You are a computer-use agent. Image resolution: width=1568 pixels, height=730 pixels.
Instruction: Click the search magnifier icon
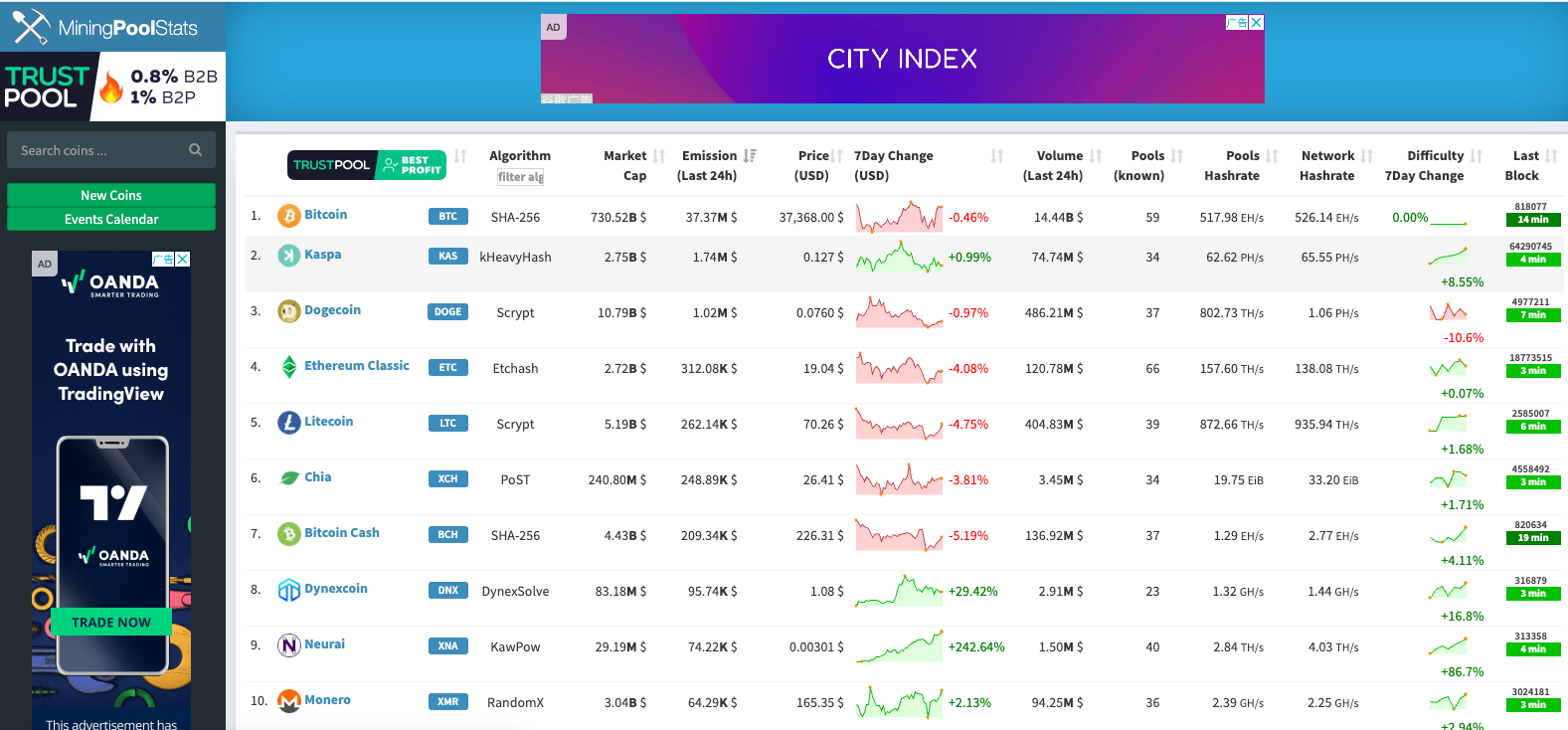(195, 150)
